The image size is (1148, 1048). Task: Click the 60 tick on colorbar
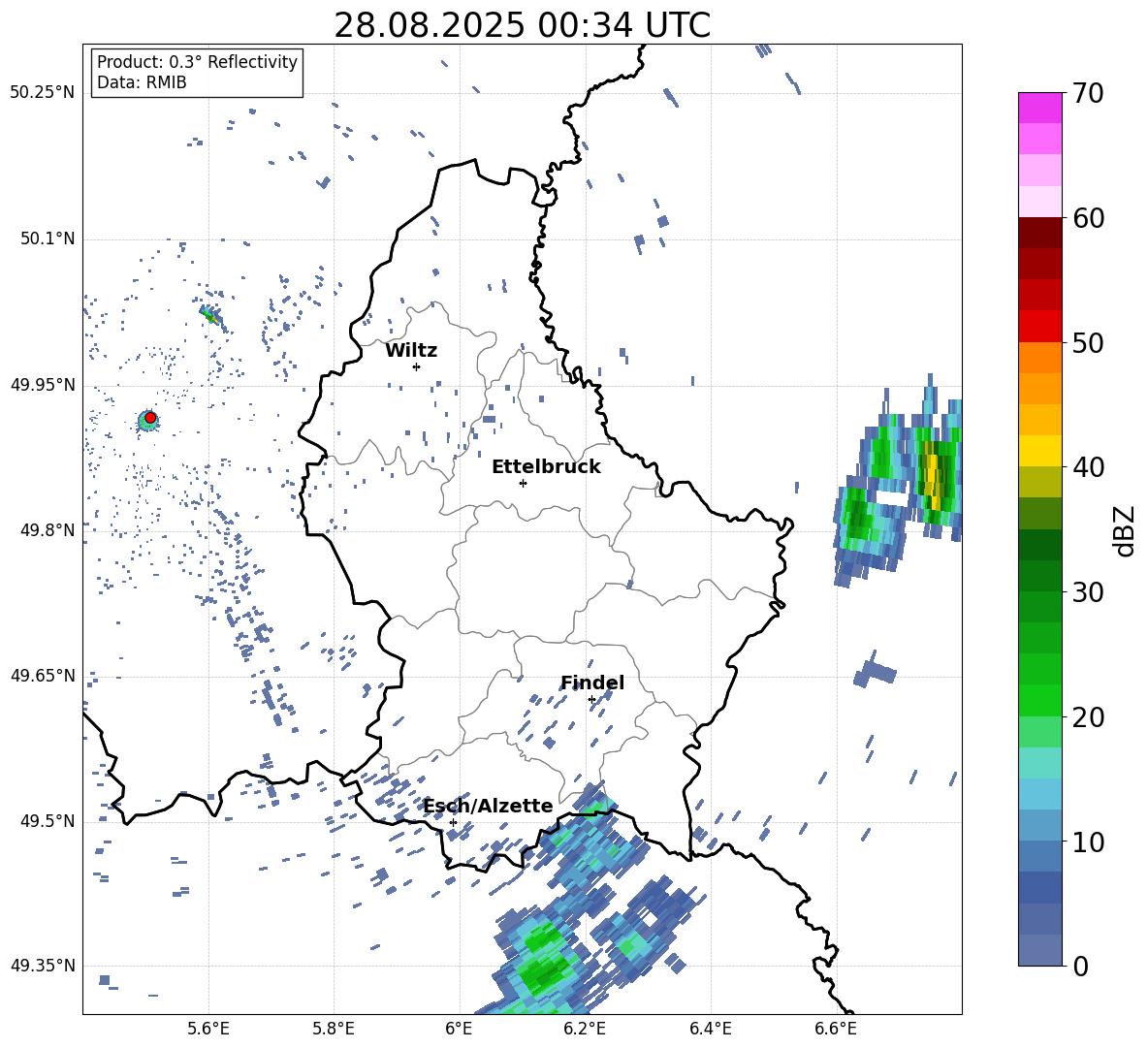1087,218
